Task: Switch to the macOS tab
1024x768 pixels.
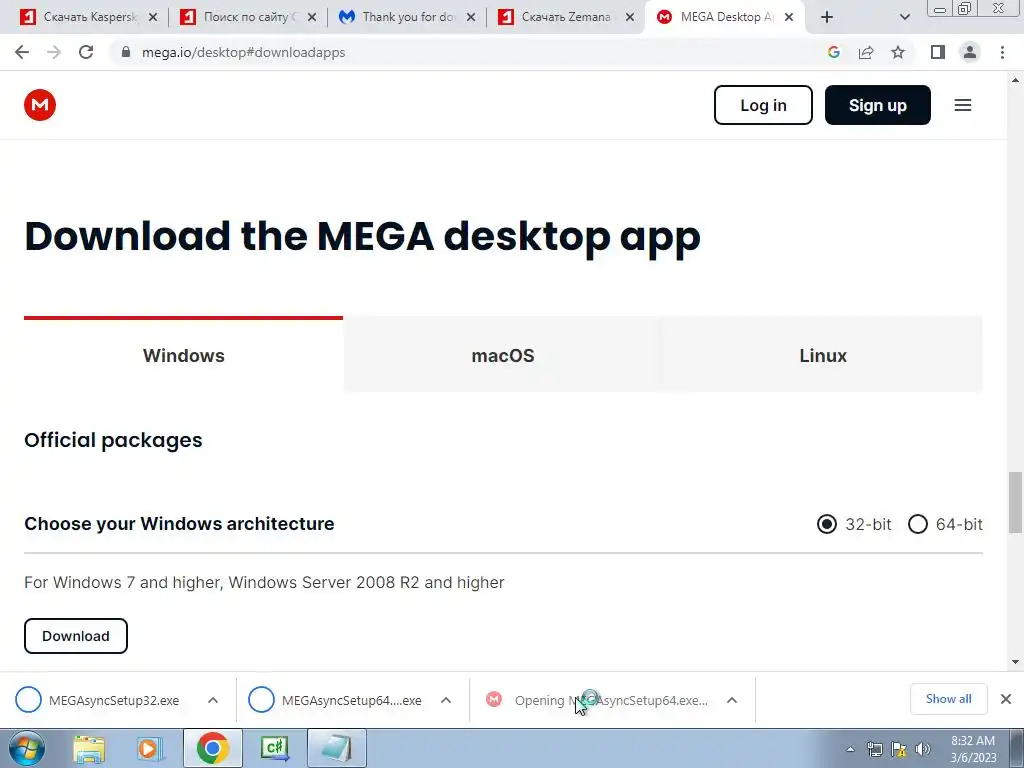Action: (x=503, y=355)
